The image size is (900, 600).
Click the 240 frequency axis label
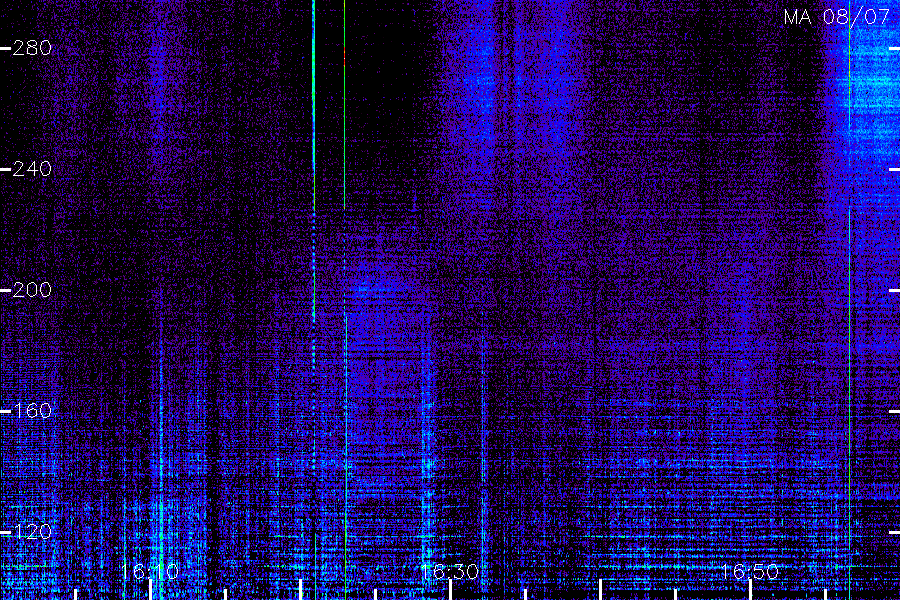click(x=32, y=169)
